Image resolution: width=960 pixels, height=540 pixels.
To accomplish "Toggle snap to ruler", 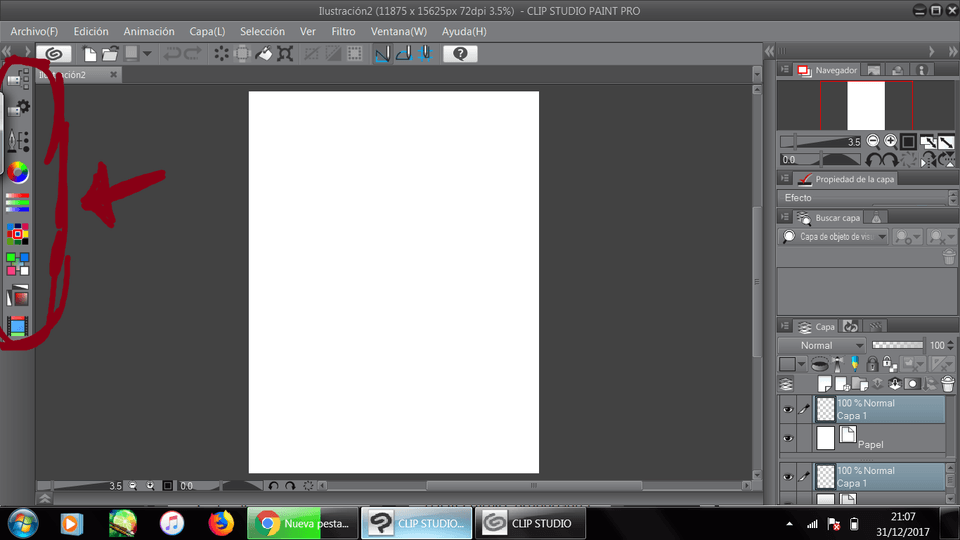I will pos(383,54).
